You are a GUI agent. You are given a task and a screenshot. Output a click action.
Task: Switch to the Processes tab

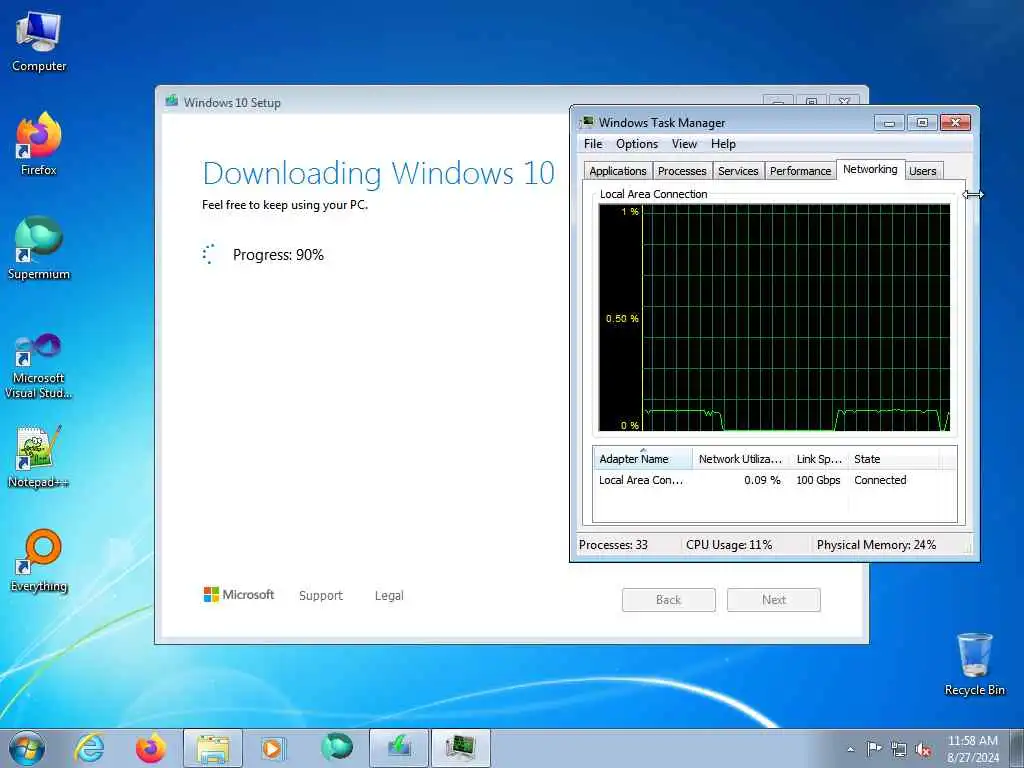(682, 170)
